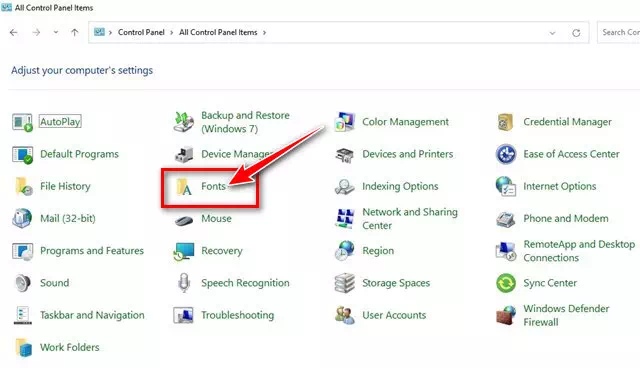Click the Backup and Restore icon
Image resolution: width=640 pixels, height=368 pixels.
coord(184,122)
